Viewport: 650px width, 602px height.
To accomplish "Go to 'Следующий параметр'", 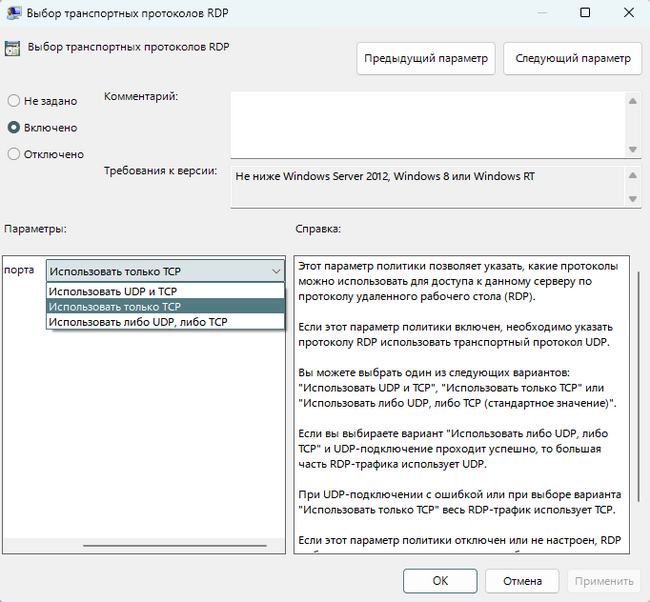I will [x=572, y=58].
